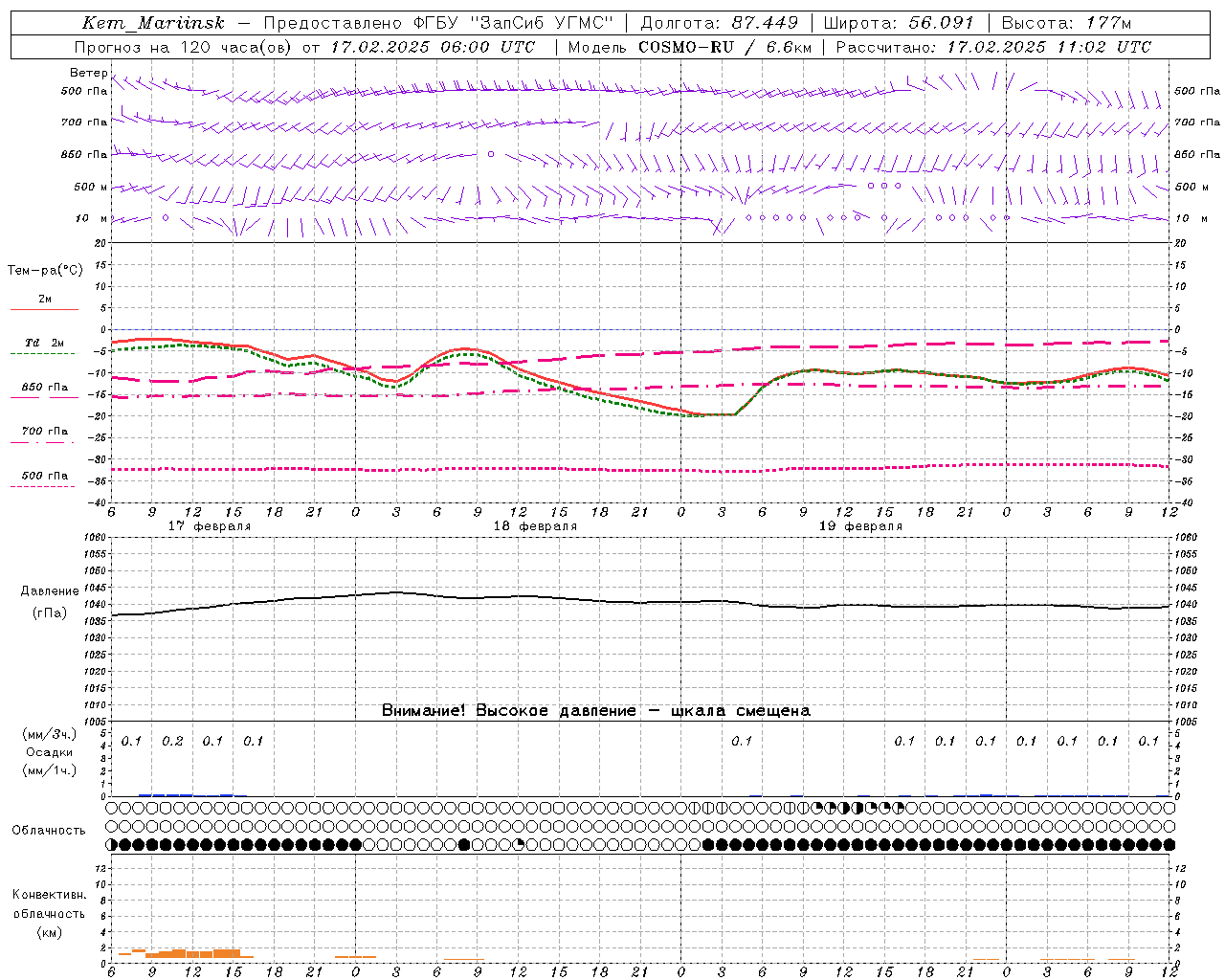The height and width of the screenshot is (980, 1225).
Task: Click the 17 февраля date label
Action: click(x=210, y=526)
